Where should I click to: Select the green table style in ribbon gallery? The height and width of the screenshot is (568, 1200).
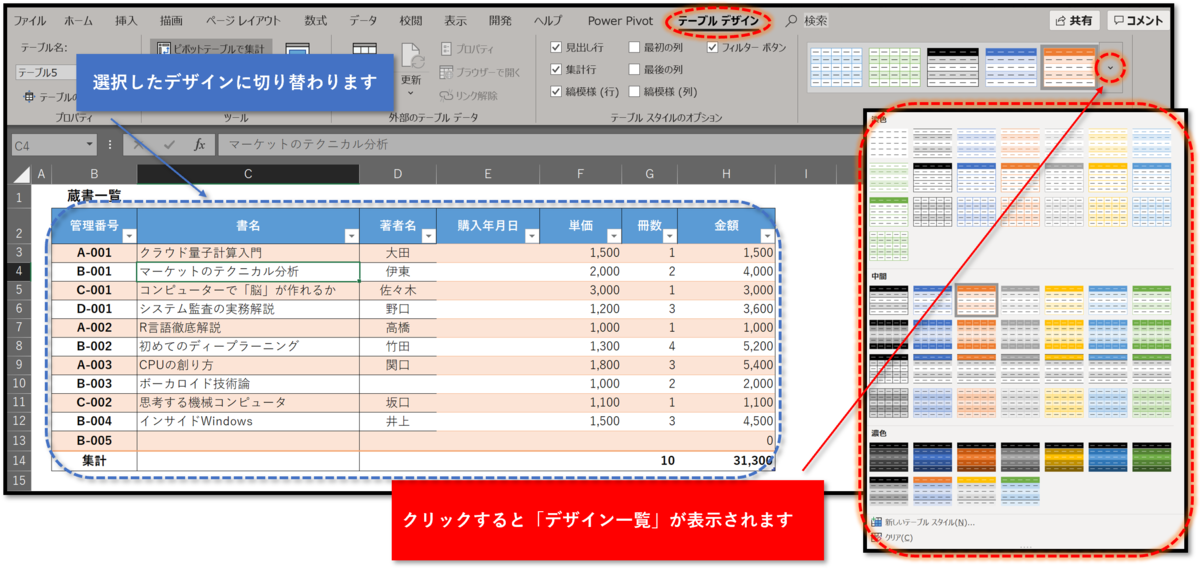pos(894,67)
